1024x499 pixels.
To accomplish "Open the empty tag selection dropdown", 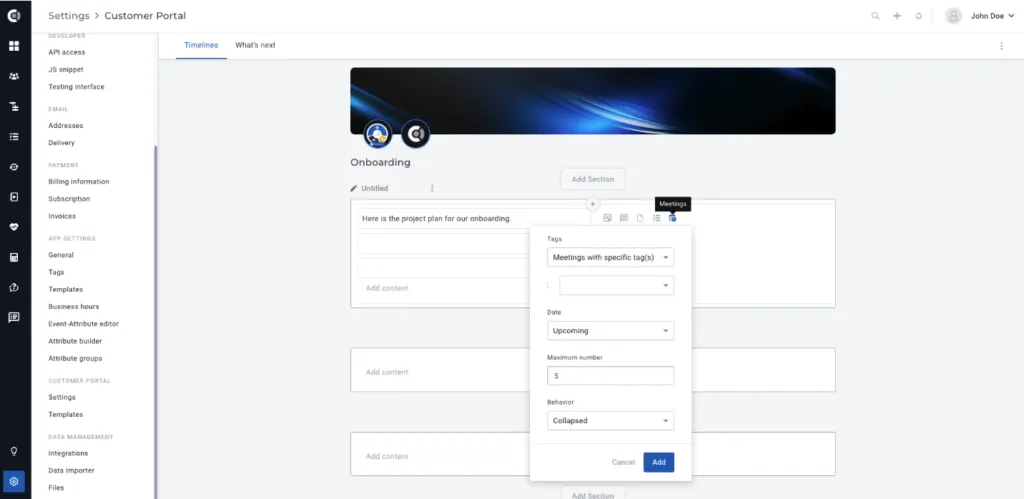I will (616, 285).
